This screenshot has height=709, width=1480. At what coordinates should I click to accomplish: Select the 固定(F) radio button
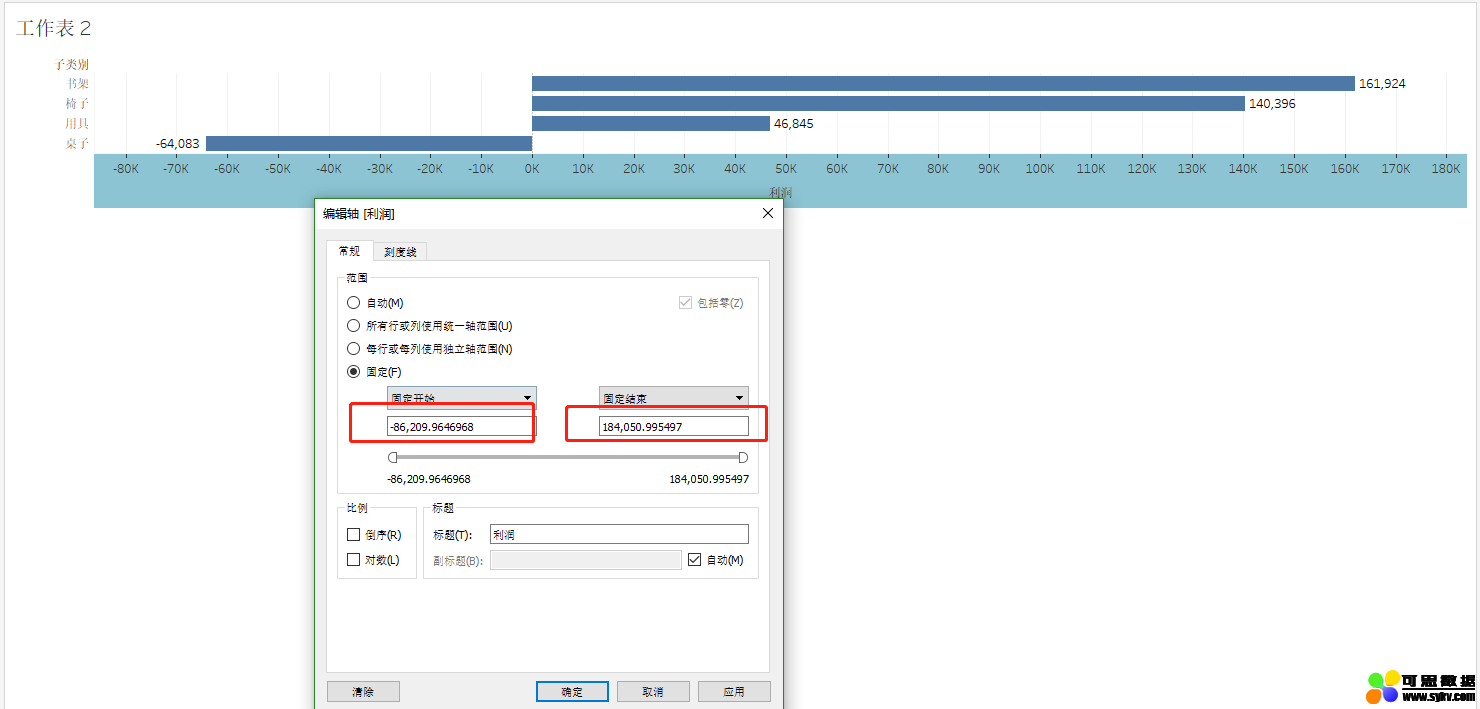[353, 372]
